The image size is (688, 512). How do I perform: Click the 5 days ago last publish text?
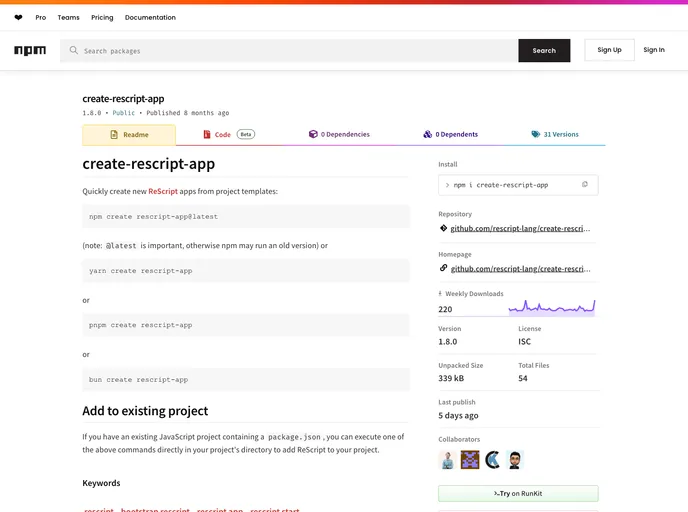tap(458, 415)
